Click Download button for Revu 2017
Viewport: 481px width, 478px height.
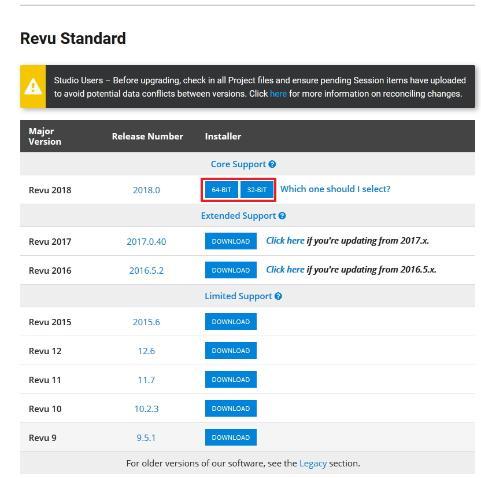(x=231, y=241)
